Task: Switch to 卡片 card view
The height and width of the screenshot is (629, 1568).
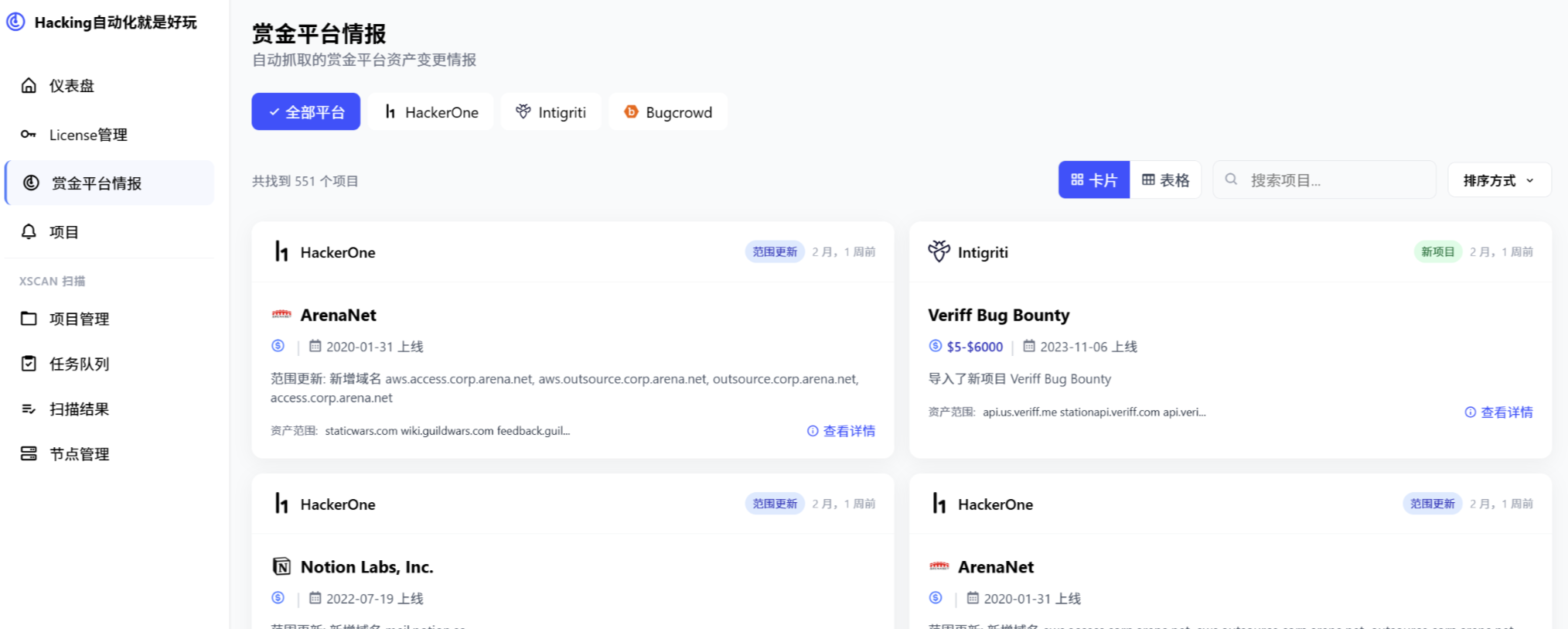Action: (1094, 179)
